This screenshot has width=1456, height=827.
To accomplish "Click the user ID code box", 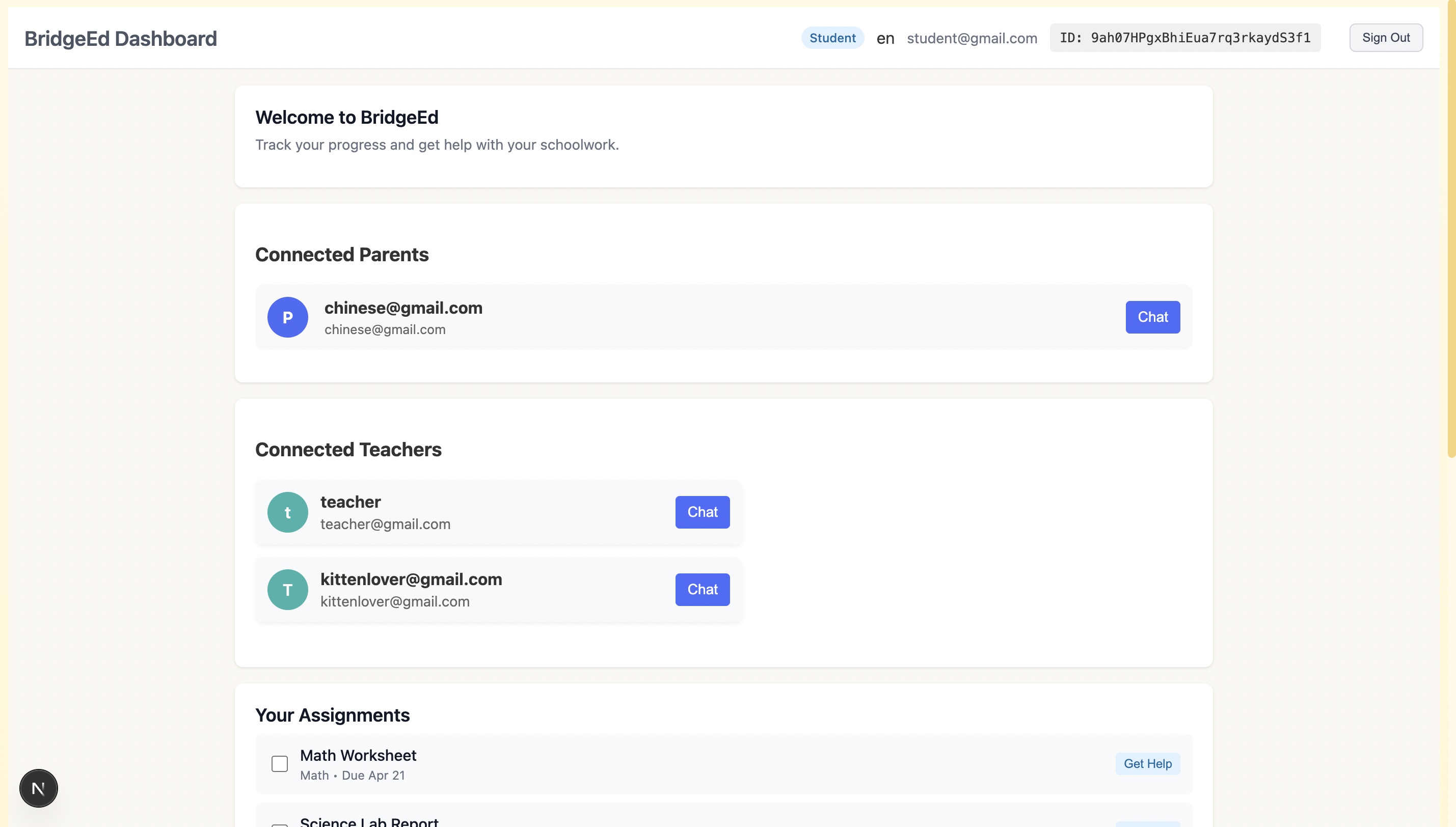I will pyautogui.click(x=1184, y=38).
